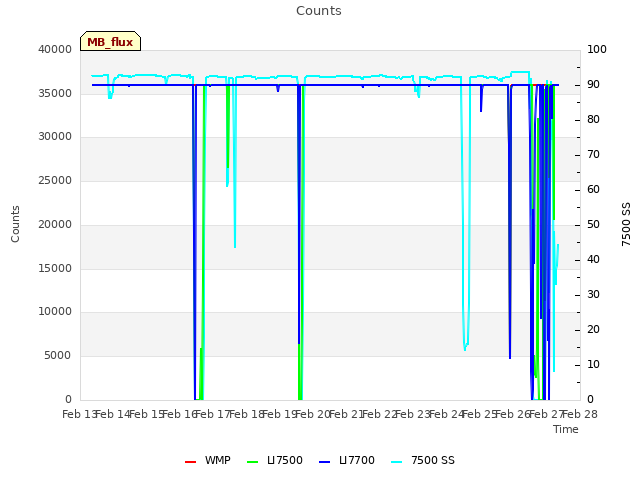Click the 30000 left axis tick
The width and height of the screenshot is (640, 480).
tap(55, 137)
